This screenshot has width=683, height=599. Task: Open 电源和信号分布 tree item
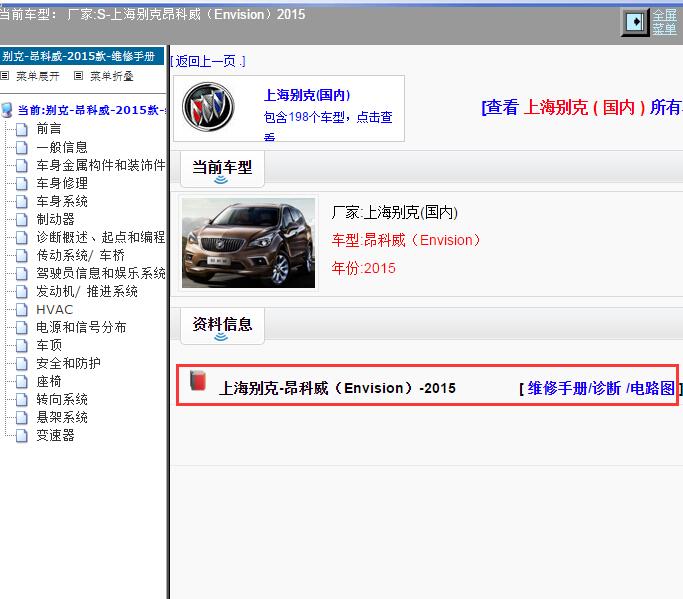point(81,328)
